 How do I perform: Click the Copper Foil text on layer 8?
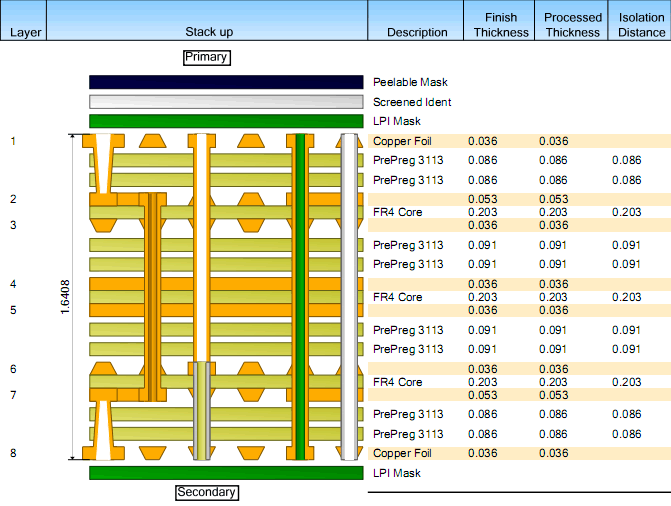(x=402, y=453)
